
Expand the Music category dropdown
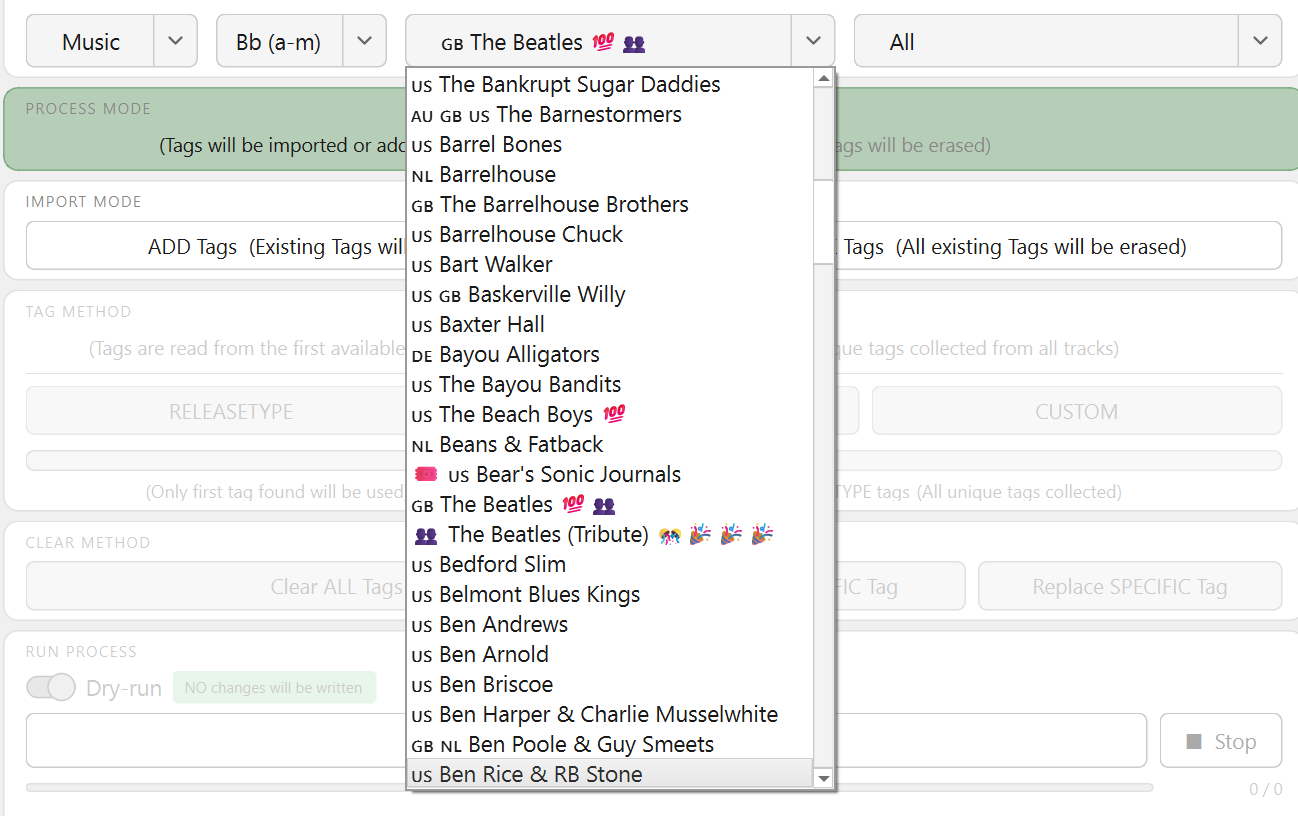[175, 41]
